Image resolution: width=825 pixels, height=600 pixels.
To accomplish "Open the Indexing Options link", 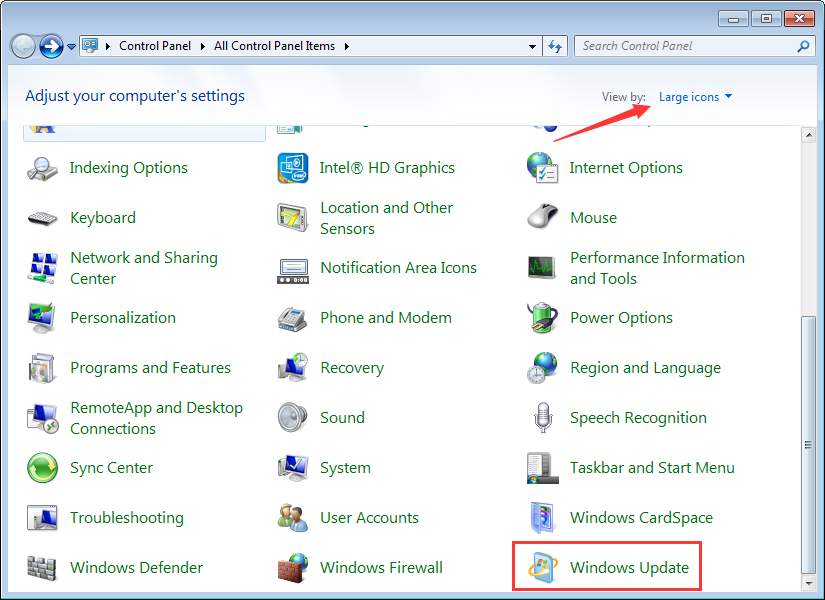I will coord(128,168).
